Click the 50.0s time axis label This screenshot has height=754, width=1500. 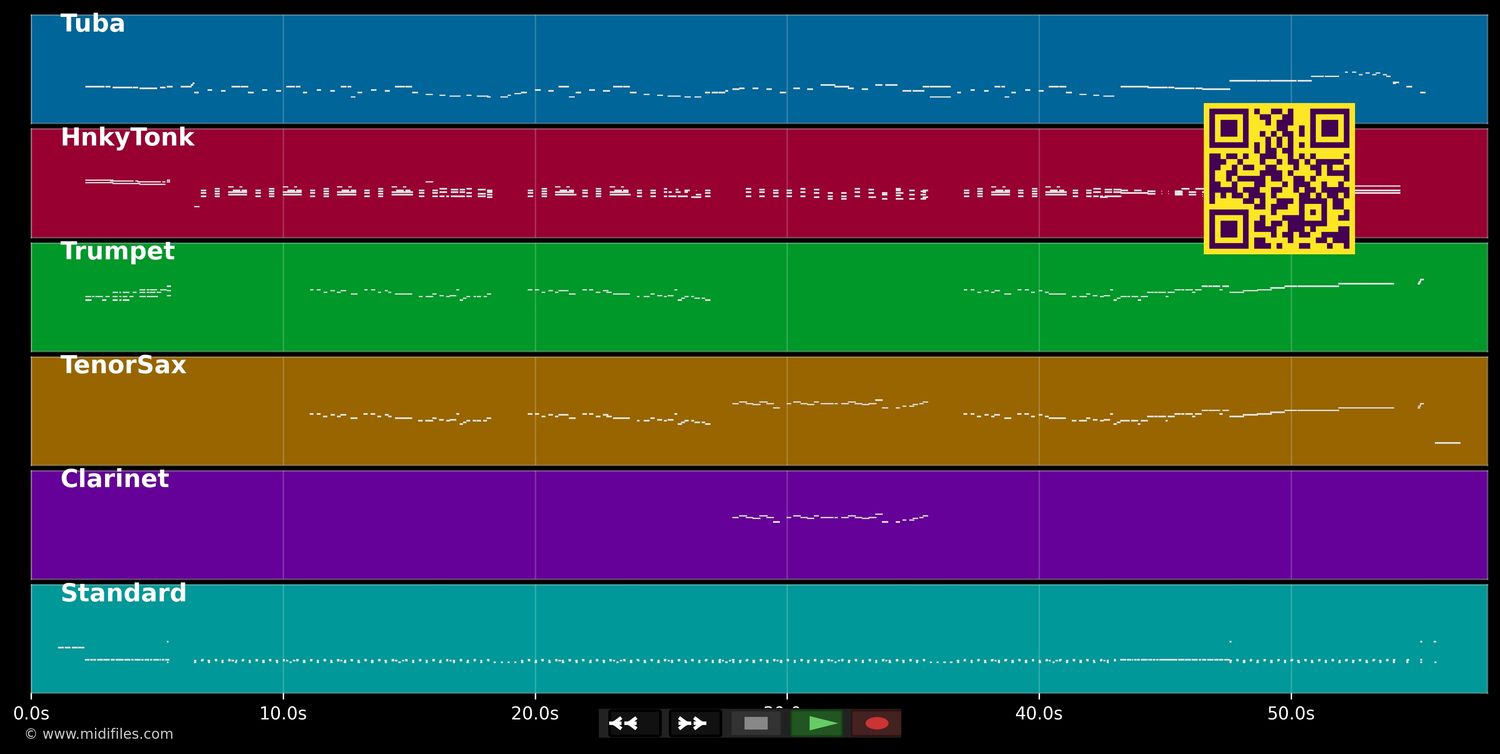click(1291, 714)
